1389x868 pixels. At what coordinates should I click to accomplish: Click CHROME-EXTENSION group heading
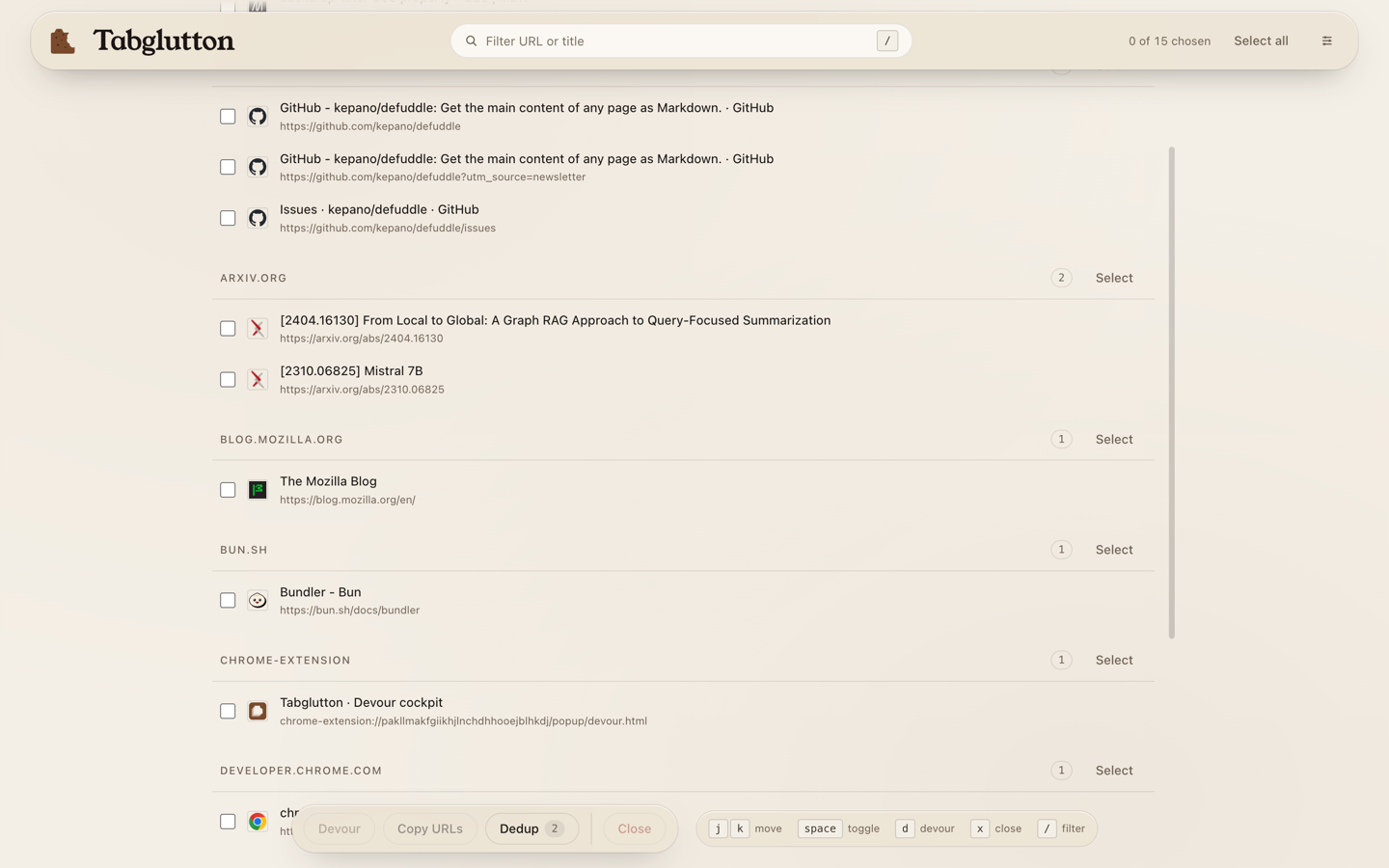click(x=286, y=661)
